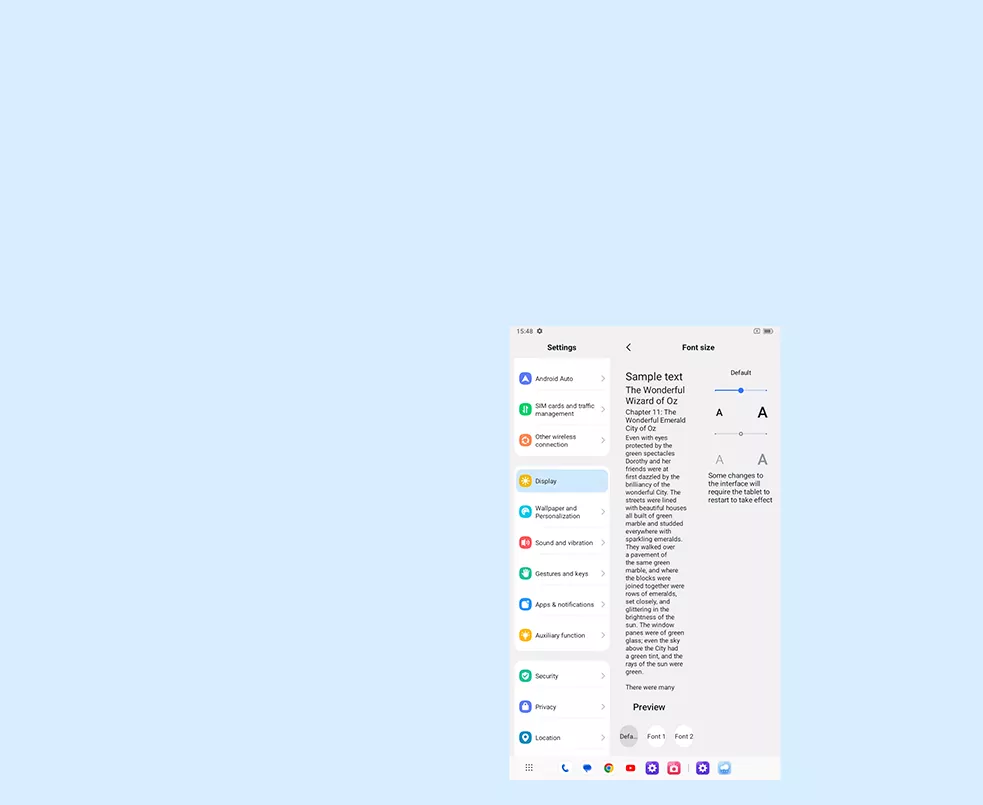Expand the Security settings chevron
The image size is (983, 805).
[x=603, y=676]
